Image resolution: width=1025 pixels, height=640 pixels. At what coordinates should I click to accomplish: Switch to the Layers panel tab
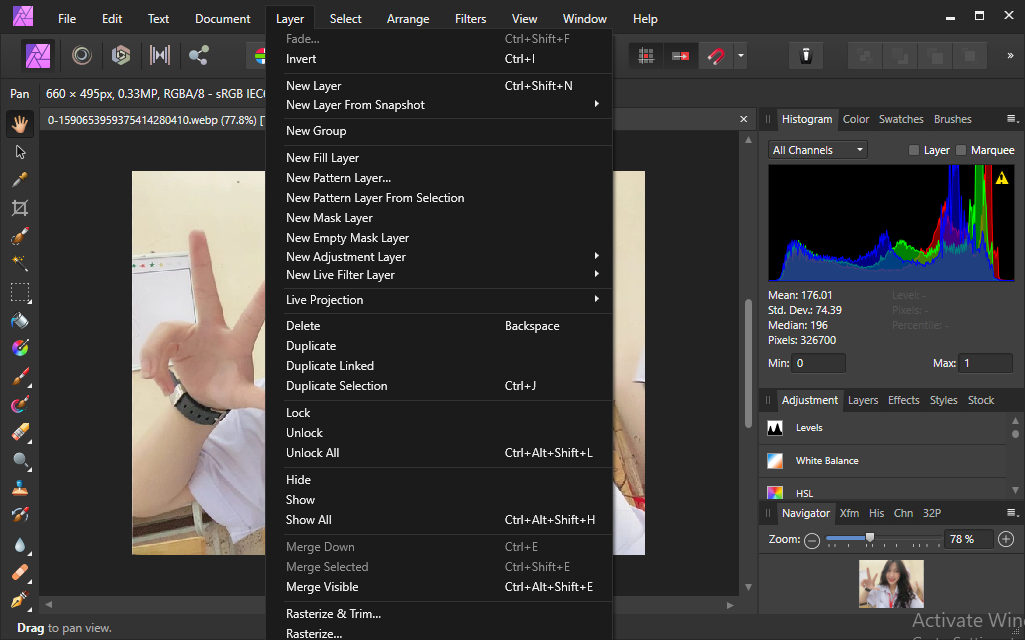pyautogui.click(x=862, y=400)
